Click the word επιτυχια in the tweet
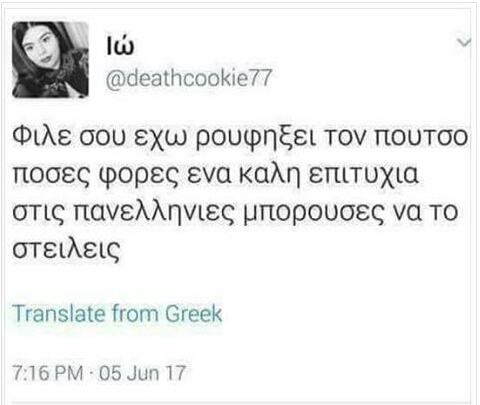Screen dimensions: 480x405 click(x=363, y=175)
